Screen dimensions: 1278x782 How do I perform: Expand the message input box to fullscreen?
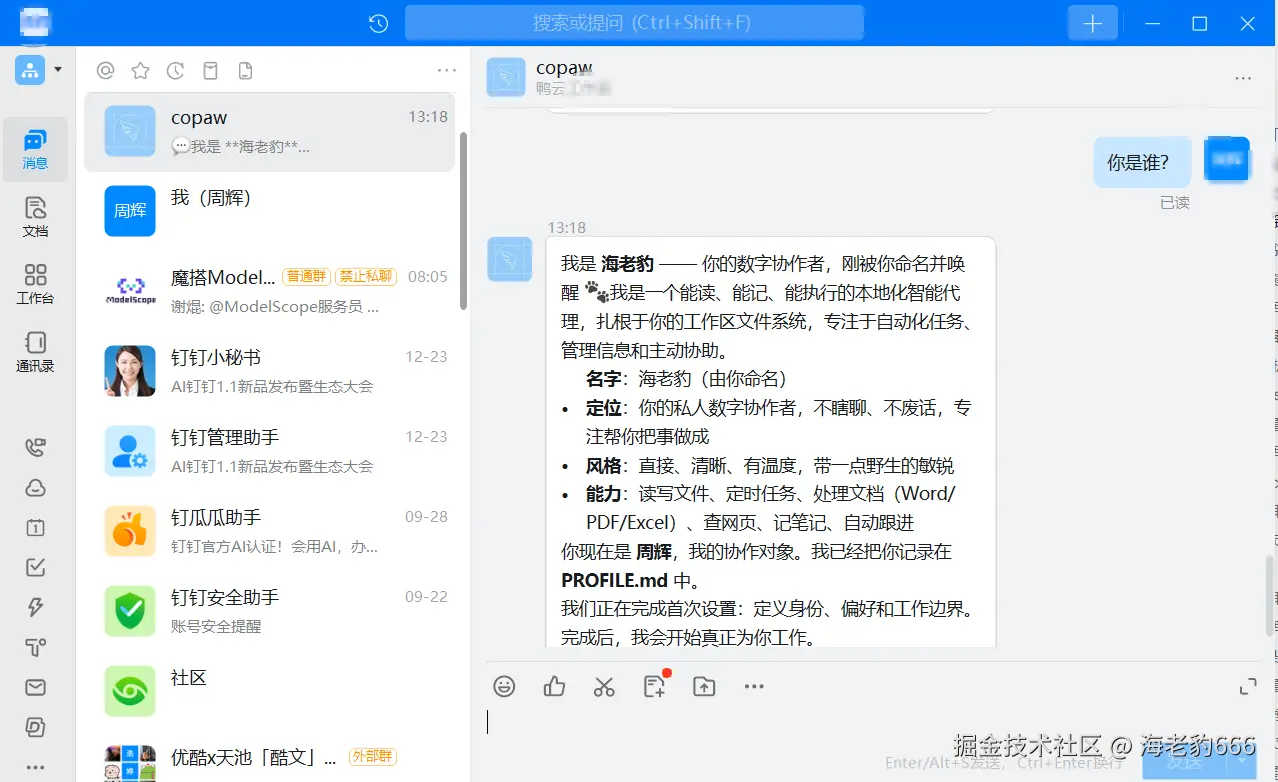[x=1248, y=686]
